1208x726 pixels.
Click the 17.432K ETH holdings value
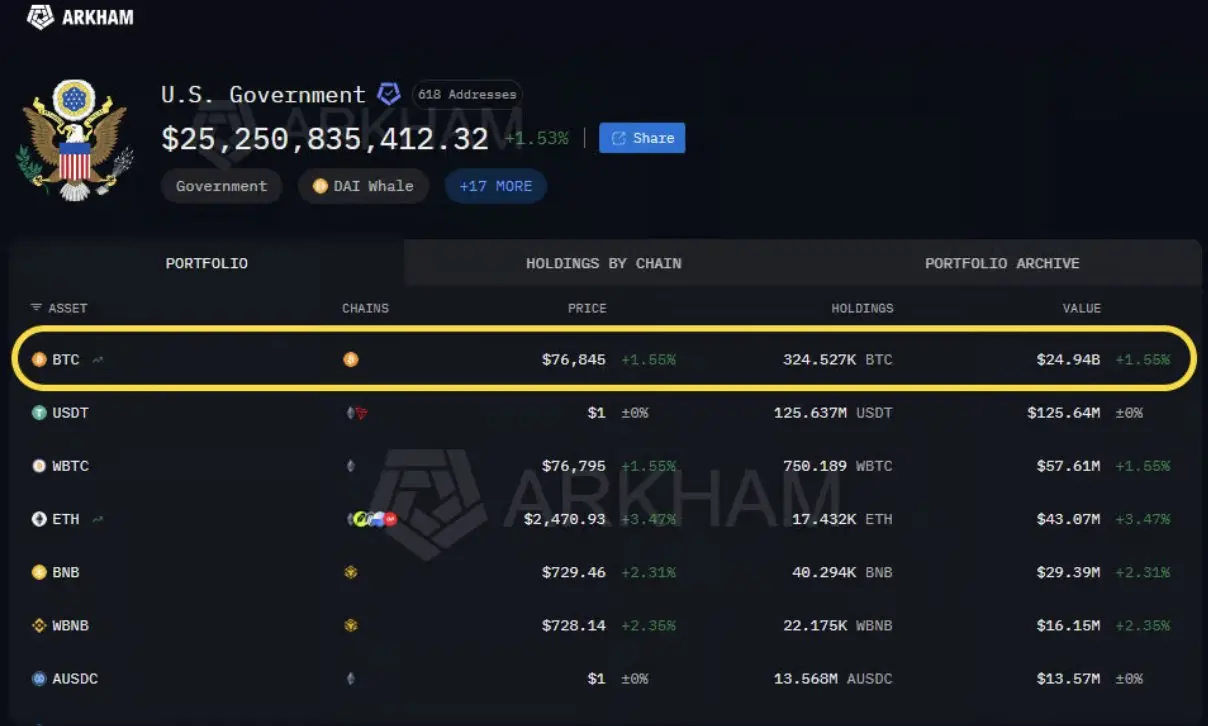pos(842,519)
